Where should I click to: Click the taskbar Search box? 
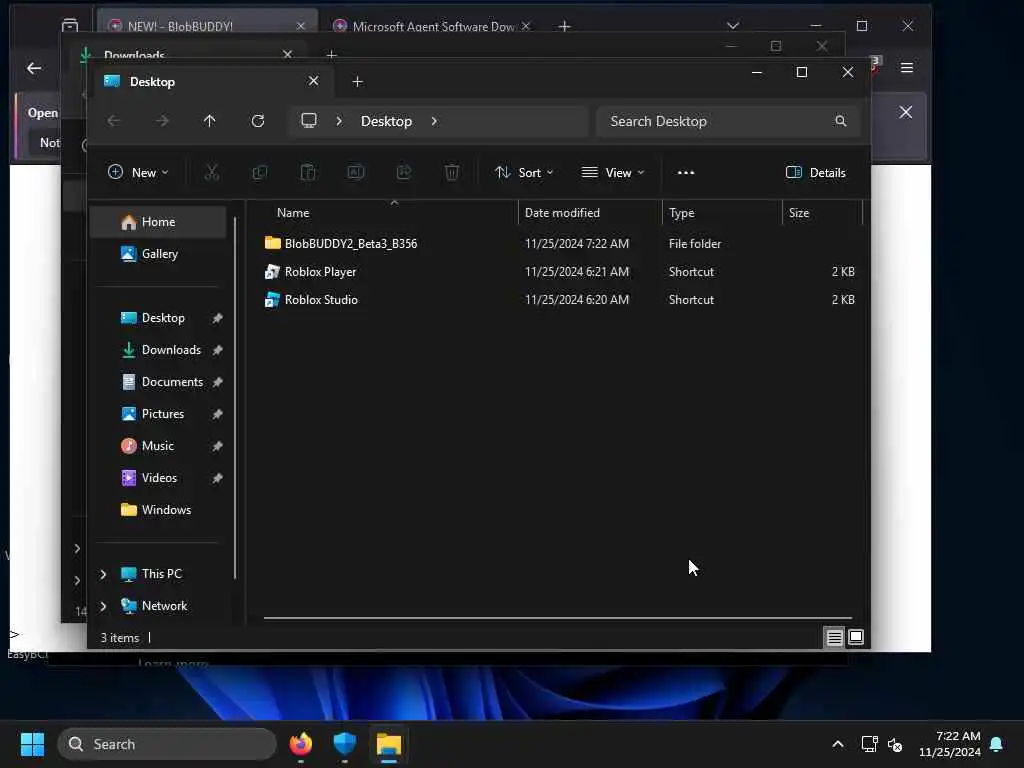(x=167, y=744)
